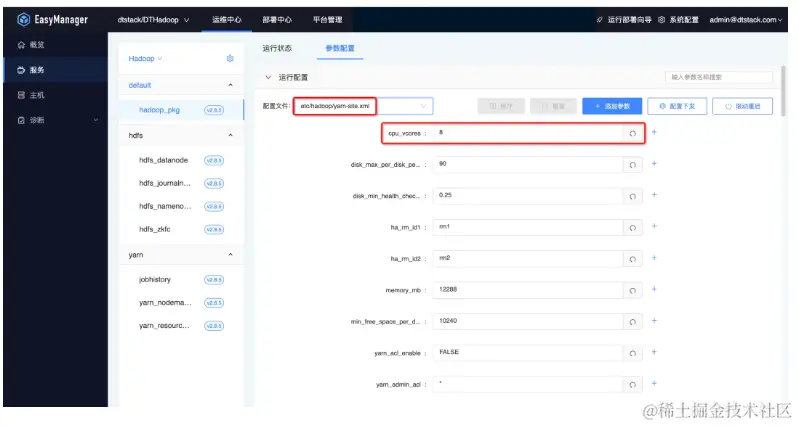Reset the ha_rm_id2 parameter
This screenshot has height=426, width=798.
[x=633, y=259]
